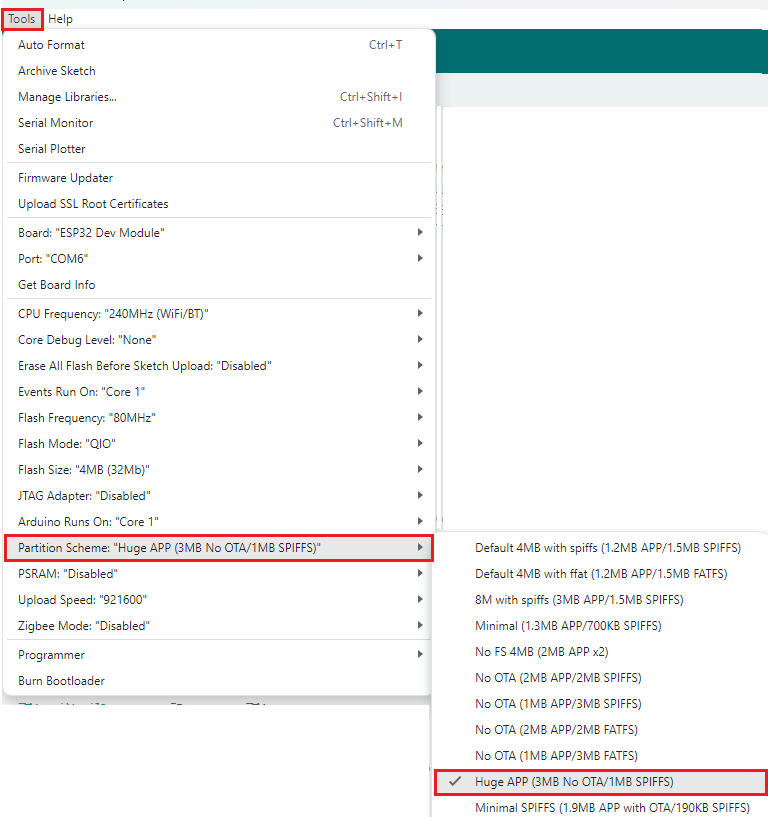The height and width of the screenshot is (817, 768).
Task: Select 8M with spiffs partition
Action: (600, 600)
